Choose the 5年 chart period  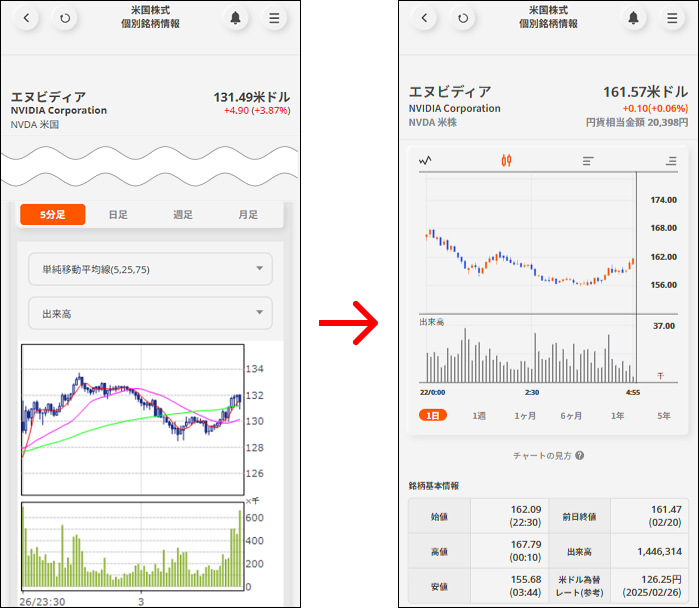tap(663, 415)
